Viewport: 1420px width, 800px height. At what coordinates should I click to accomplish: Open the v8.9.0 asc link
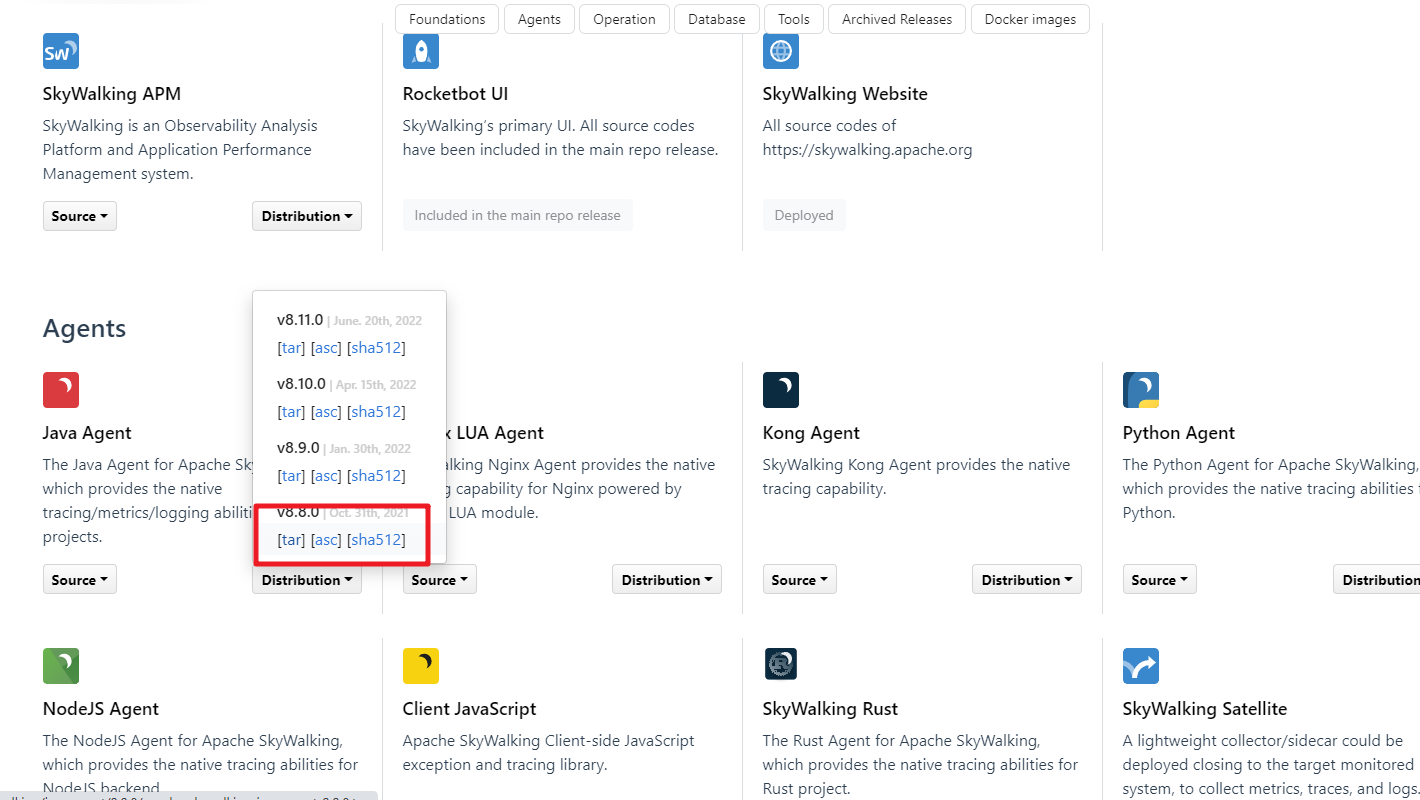click(326, 476)
